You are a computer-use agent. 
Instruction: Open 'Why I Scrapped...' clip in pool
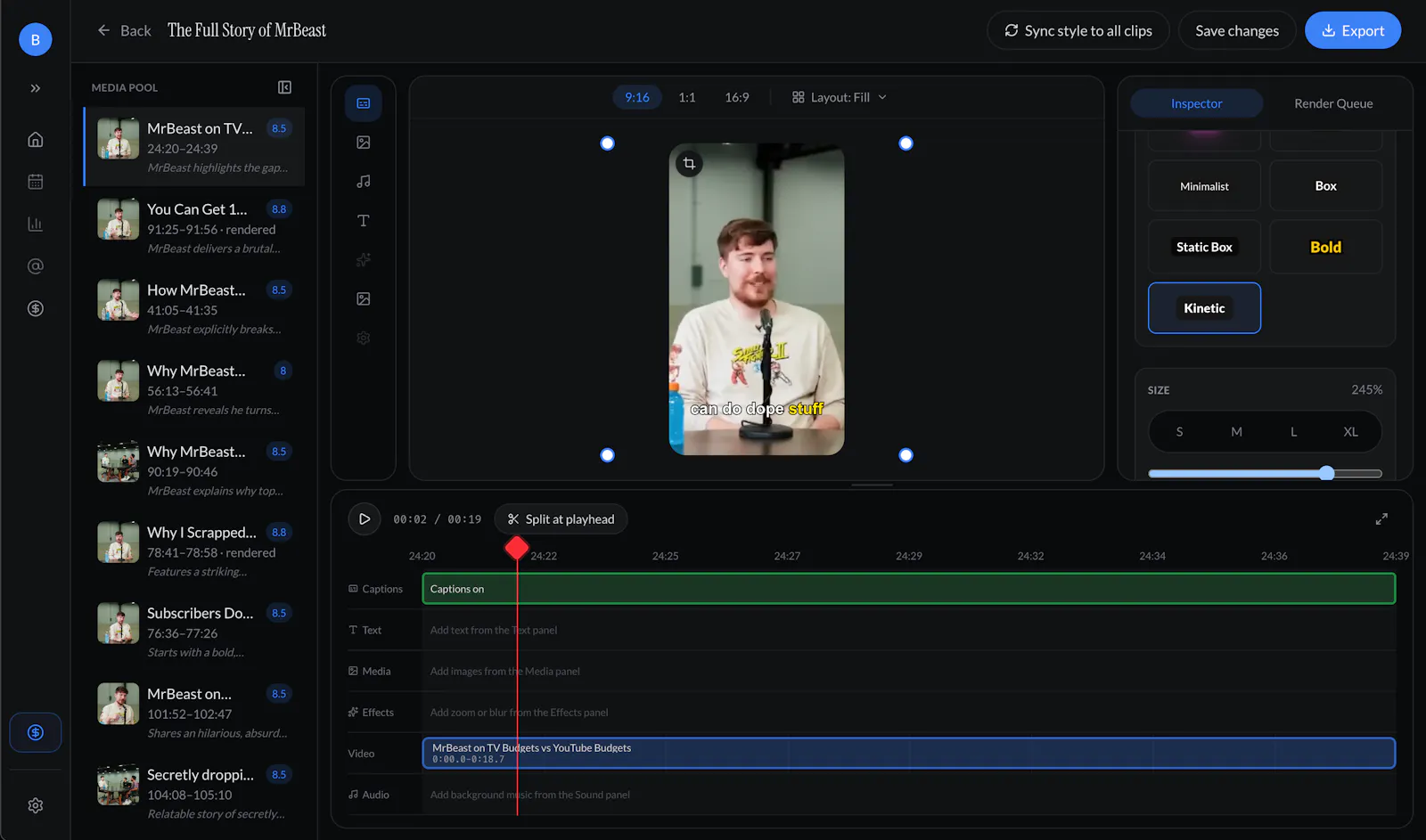tap(194, 551)
